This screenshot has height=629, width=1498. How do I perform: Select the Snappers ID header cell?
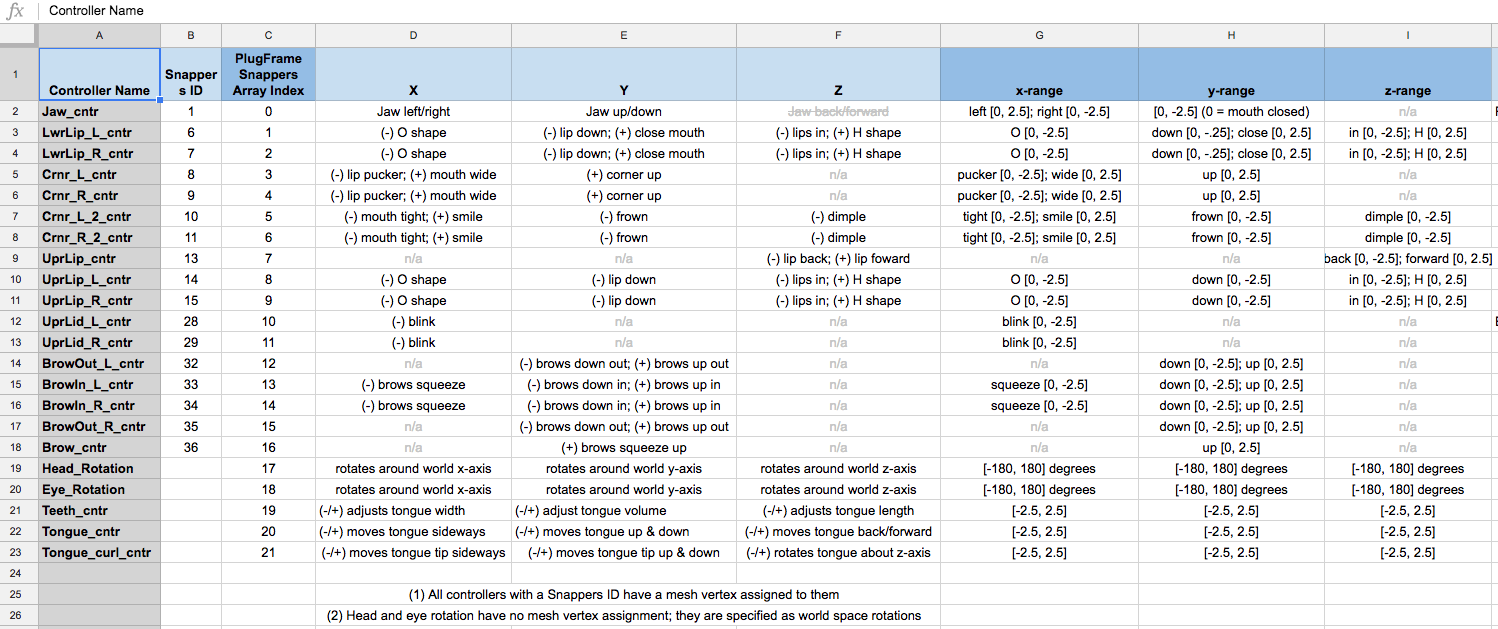coord(191,74)
